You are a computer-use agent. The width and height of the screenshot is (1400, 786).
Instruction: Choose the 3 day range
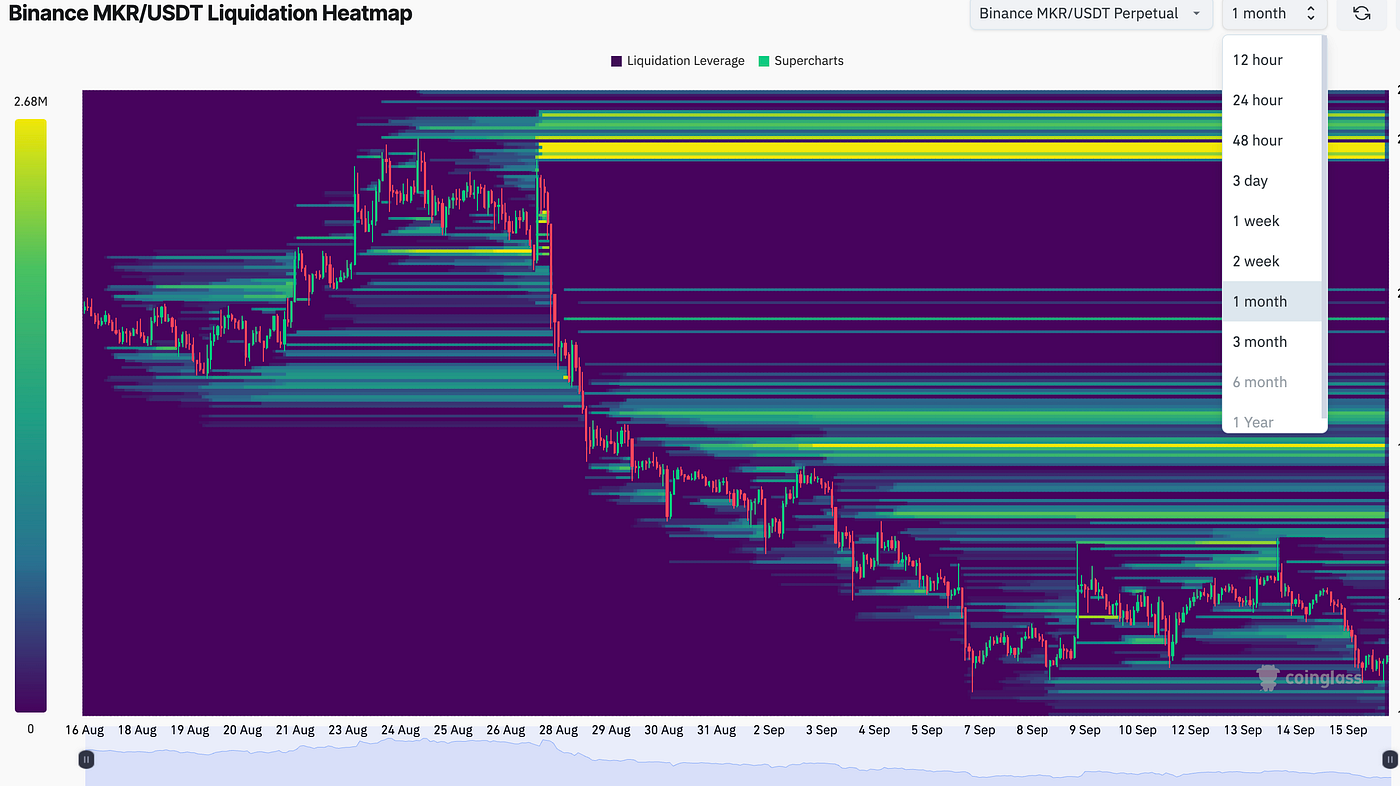(1272, 181)
